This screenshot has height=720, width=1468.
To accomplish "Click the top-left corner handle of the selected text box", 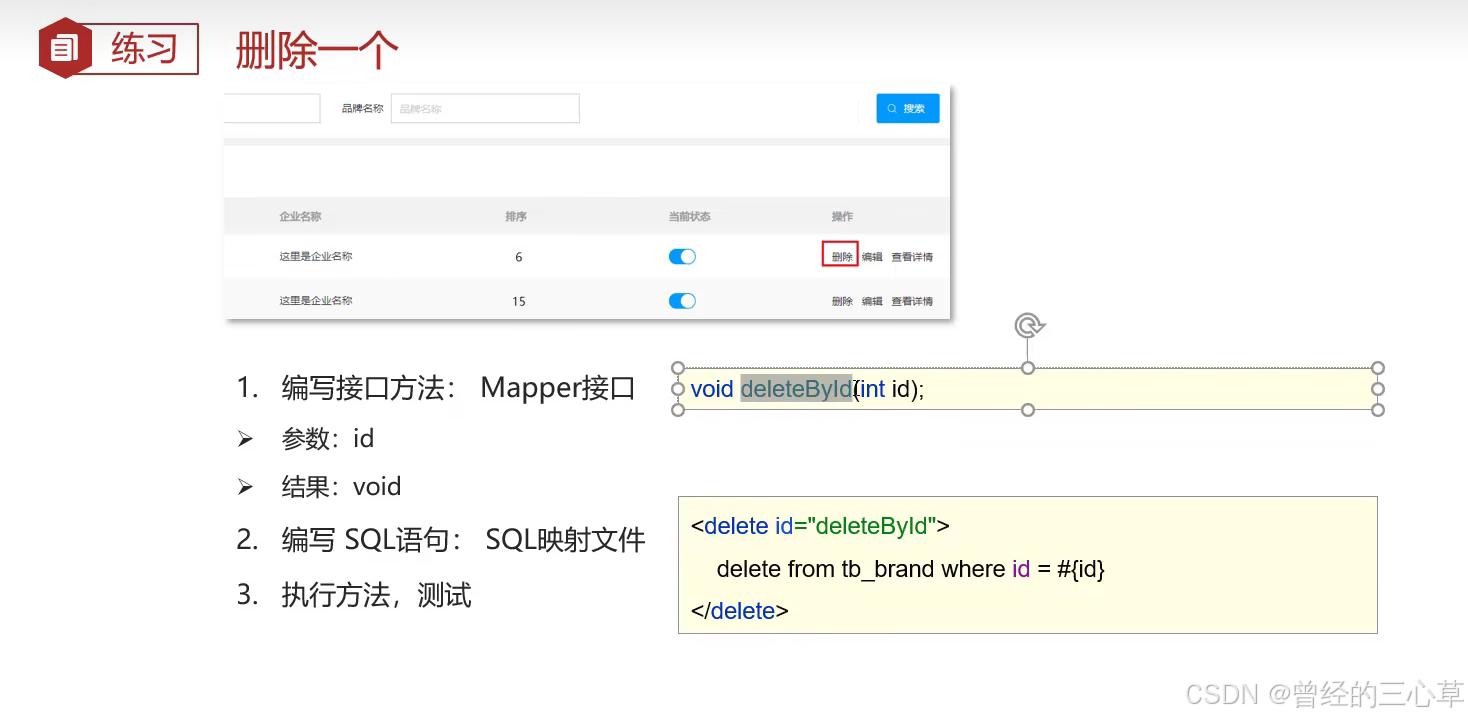I will pyautogui.click(x=678, y=368).
